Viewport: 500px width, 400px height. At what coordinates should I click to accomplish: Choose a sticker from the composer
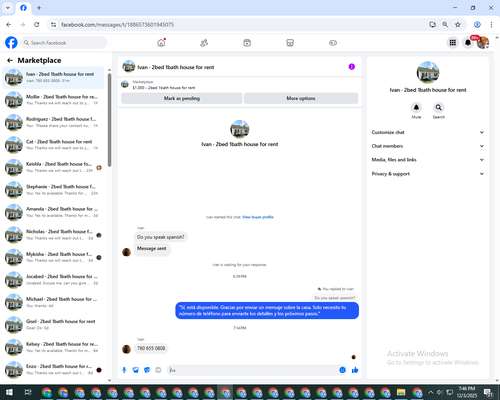point(147,370)
